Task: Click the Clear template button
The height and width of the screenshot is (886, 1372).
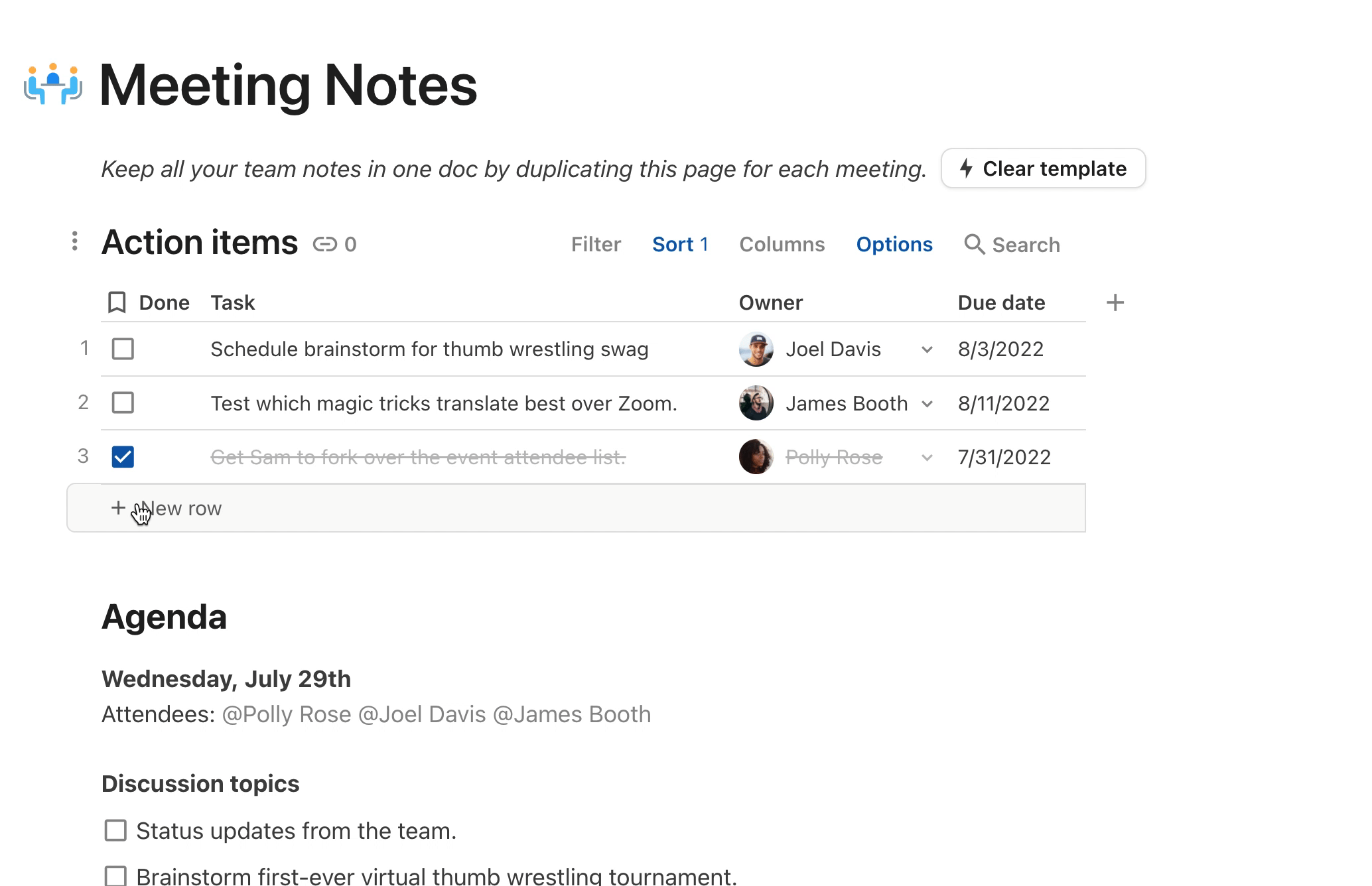Action: pos(1043,168)
